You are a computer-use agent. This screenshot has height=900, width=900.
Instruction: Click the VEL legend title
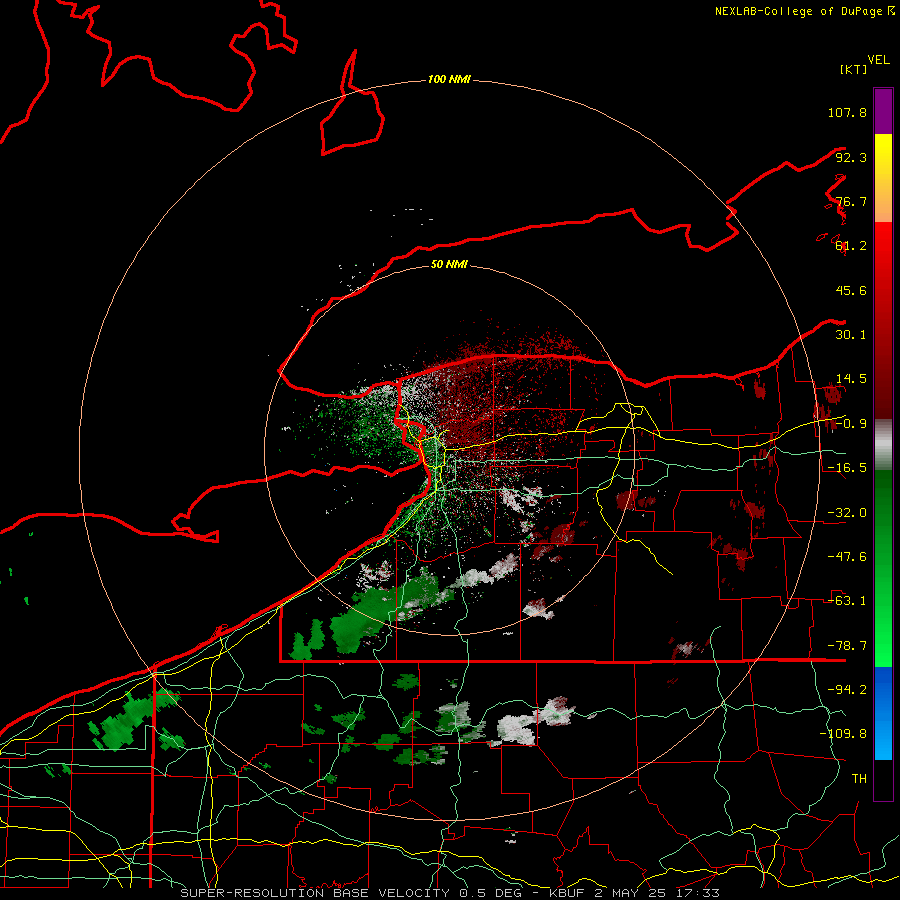point(878,60)
